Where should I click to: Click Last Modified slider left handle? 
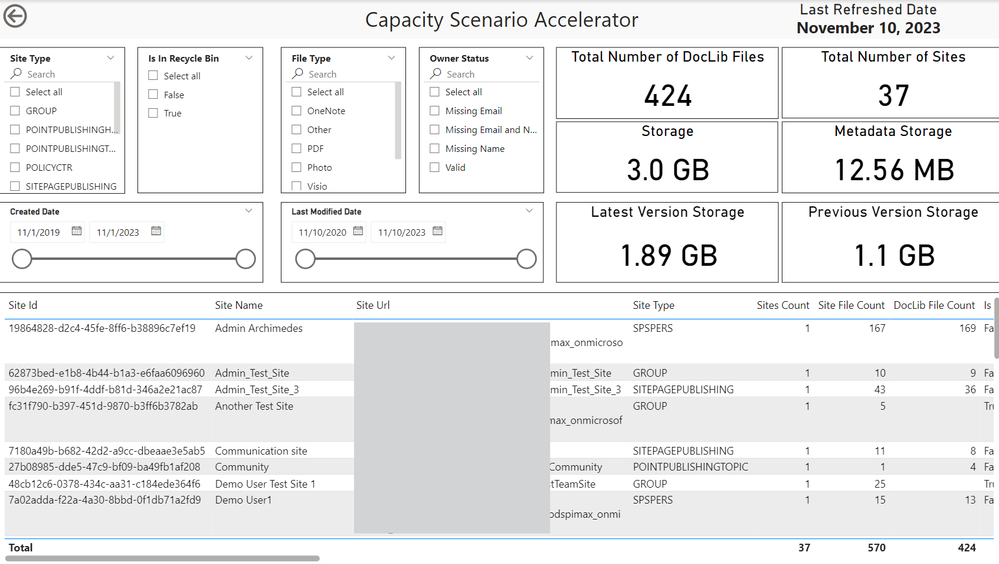point(305,259)
